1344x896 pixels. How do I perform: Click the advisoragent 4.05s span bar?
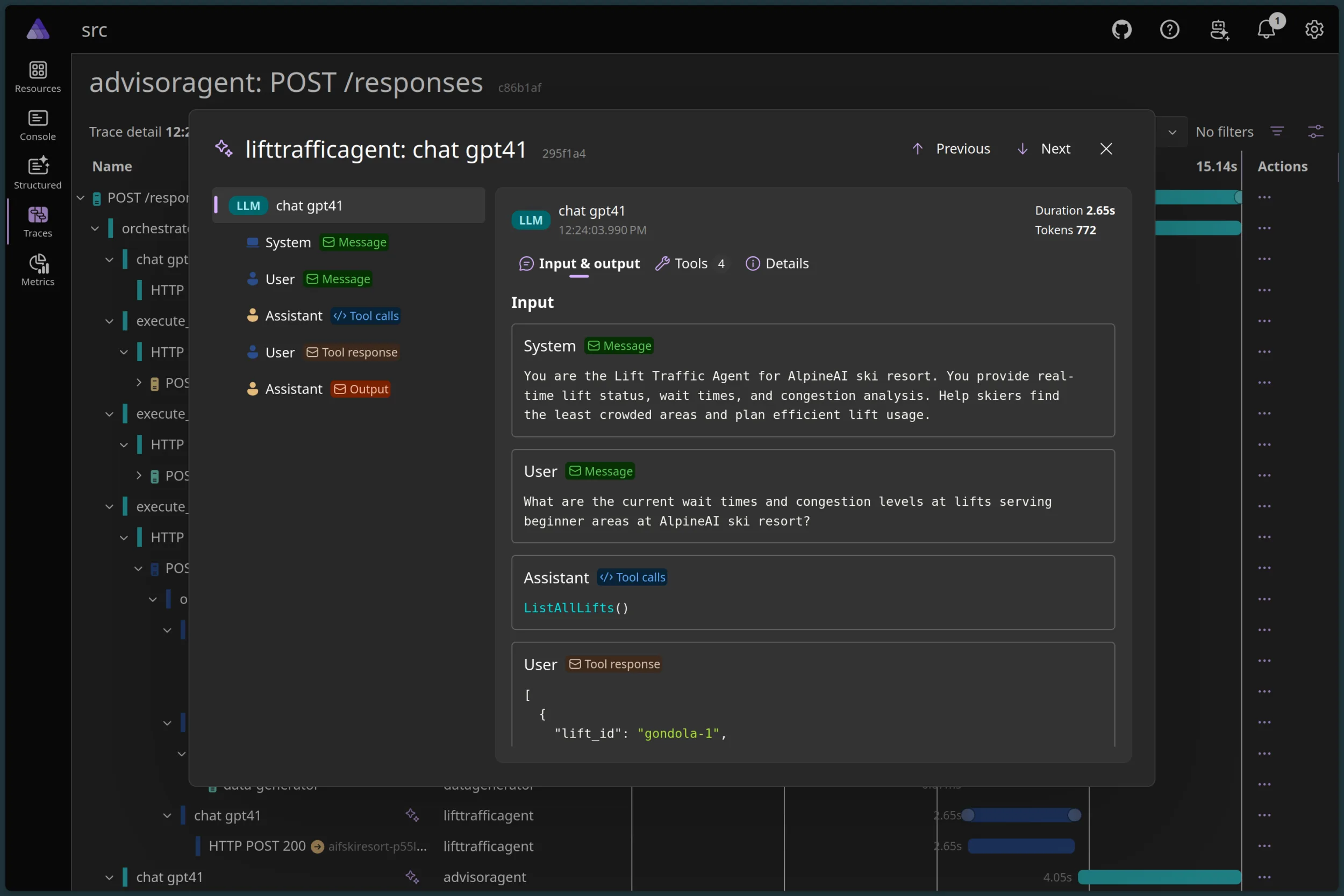pos(1159,877)
